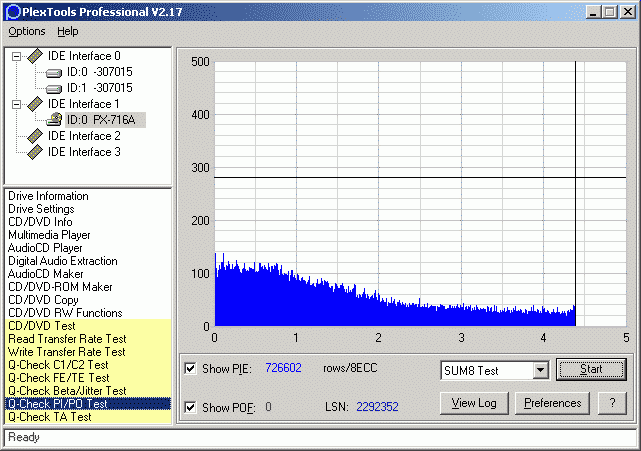Viewport: 641px width, 451px height.
Task: Select ID:1 -307015 drive in tree
Action: coord(100,88)
